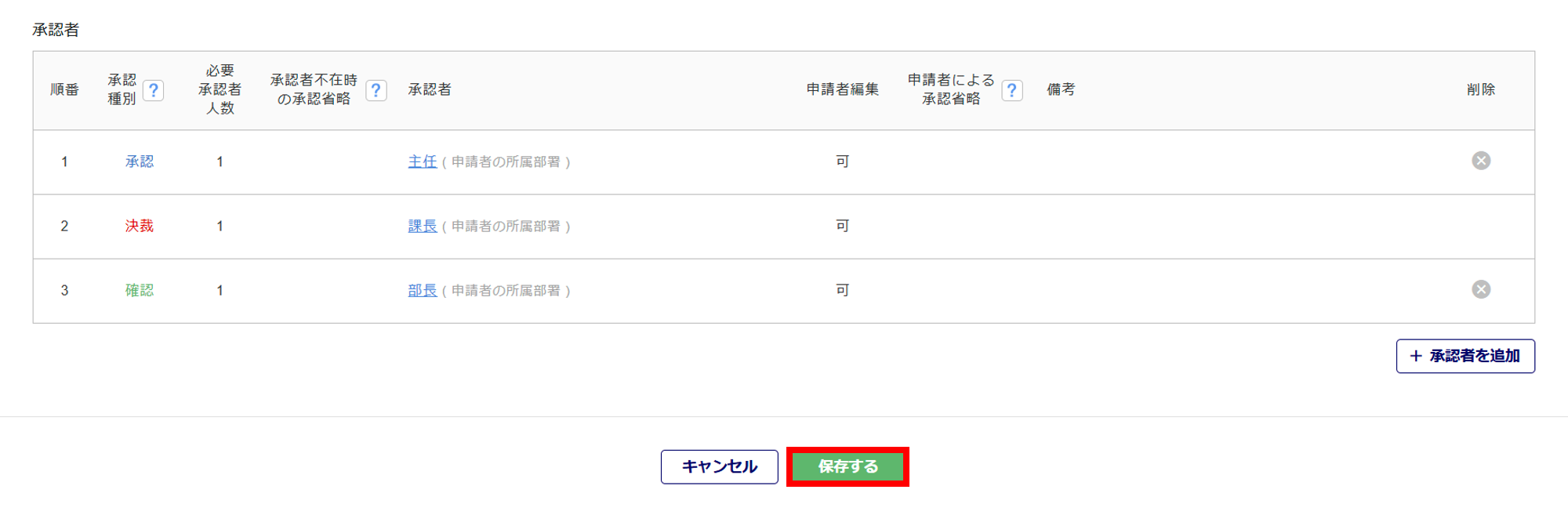
Task: Show help for 申請者による承認省略
Action: [1012, 90]
